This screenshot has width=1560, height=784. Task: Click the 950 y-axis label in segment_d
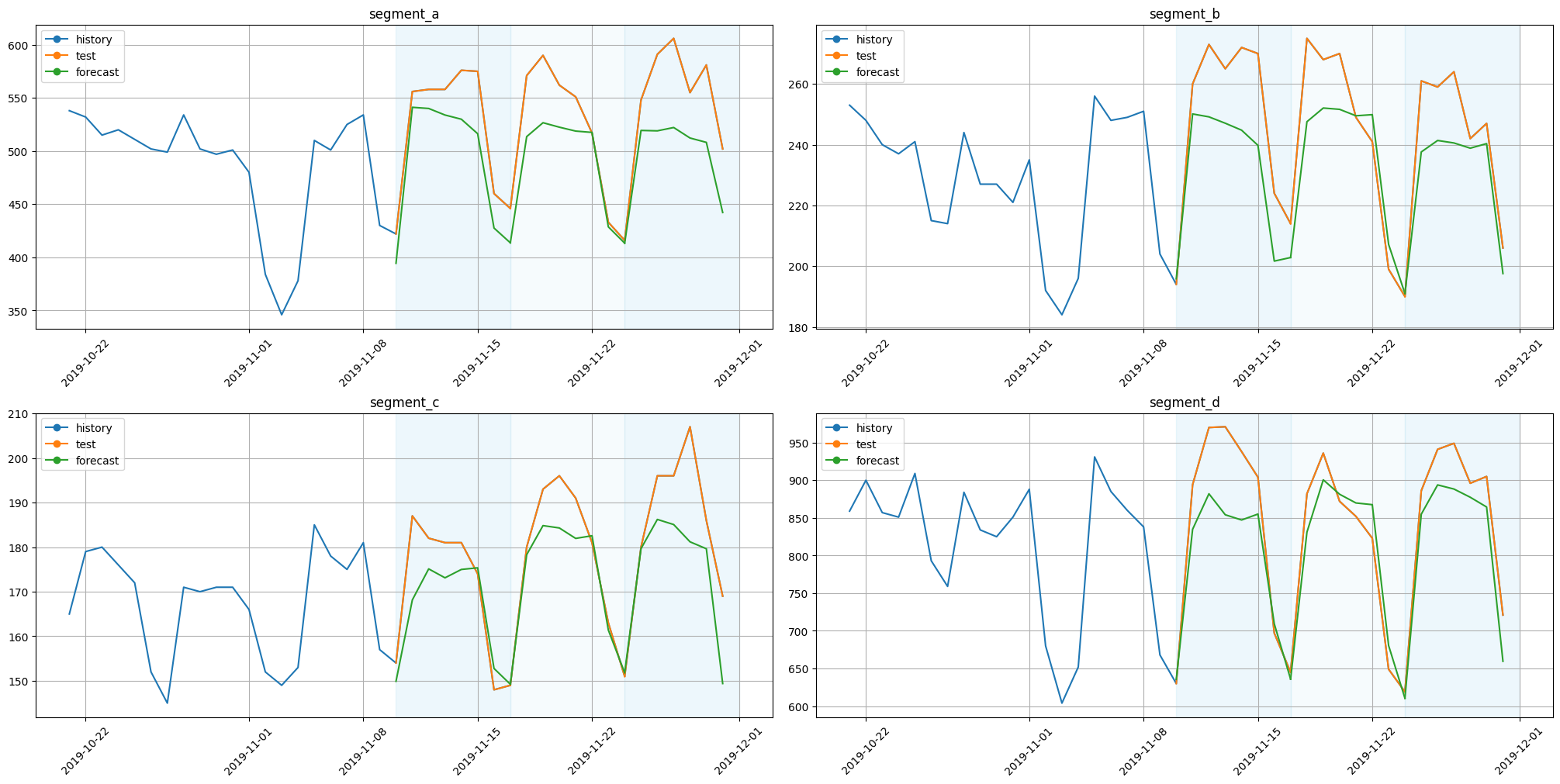pyautogui.click(x=801, y=444)
